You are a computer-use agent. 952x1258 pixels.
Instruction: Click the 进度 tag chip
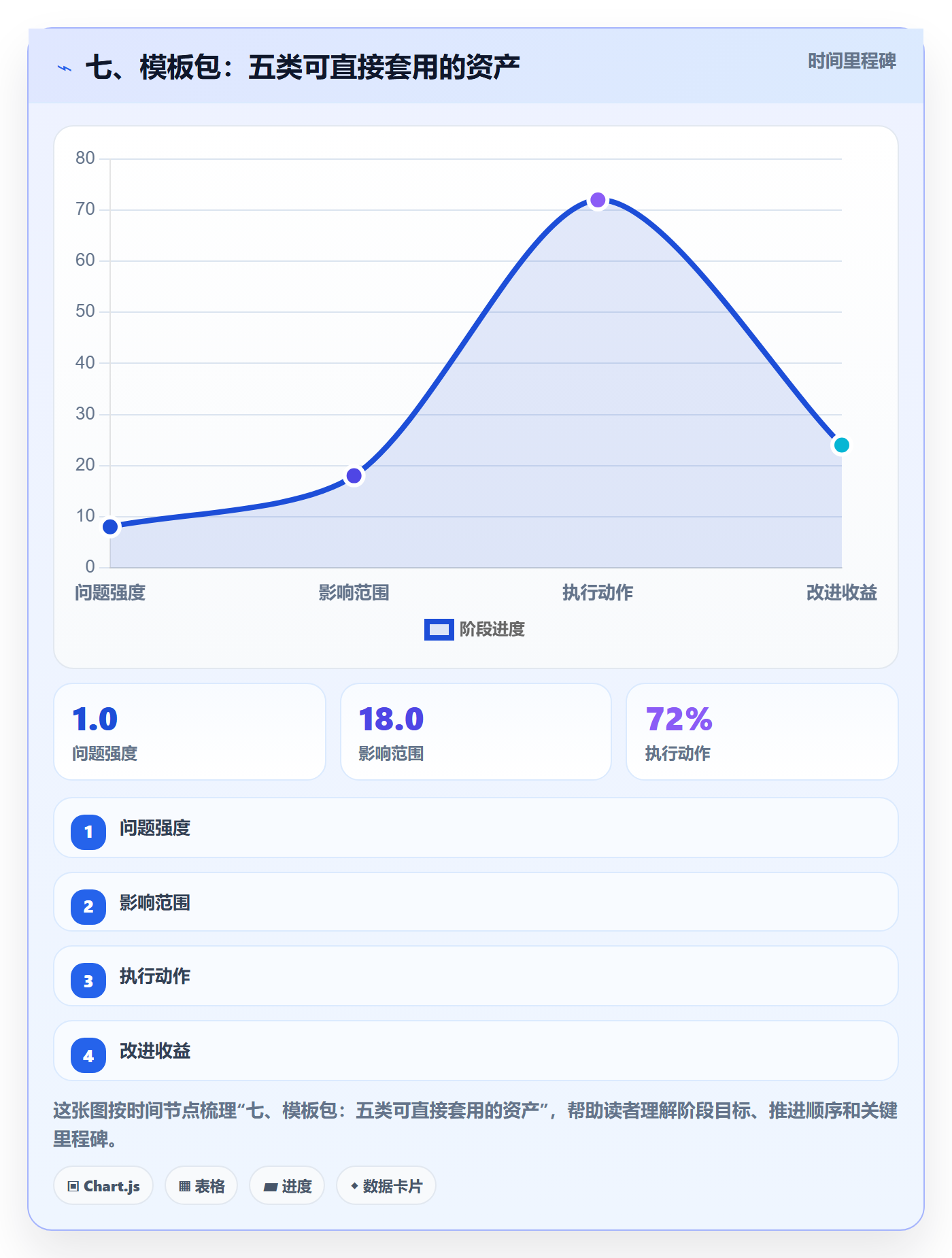[287, 1186]
